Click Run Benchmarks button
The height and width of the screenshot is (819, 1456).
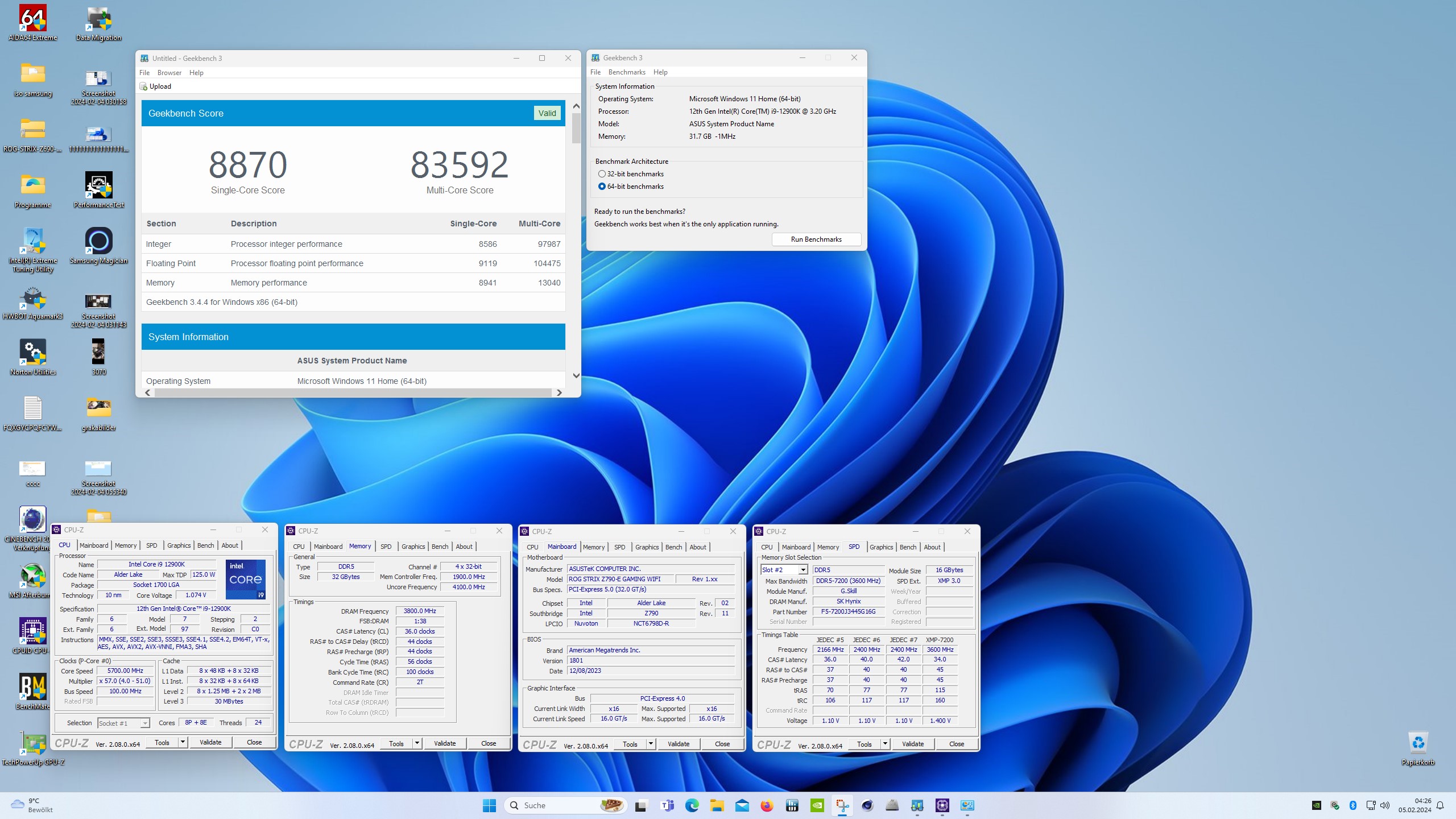816,239
